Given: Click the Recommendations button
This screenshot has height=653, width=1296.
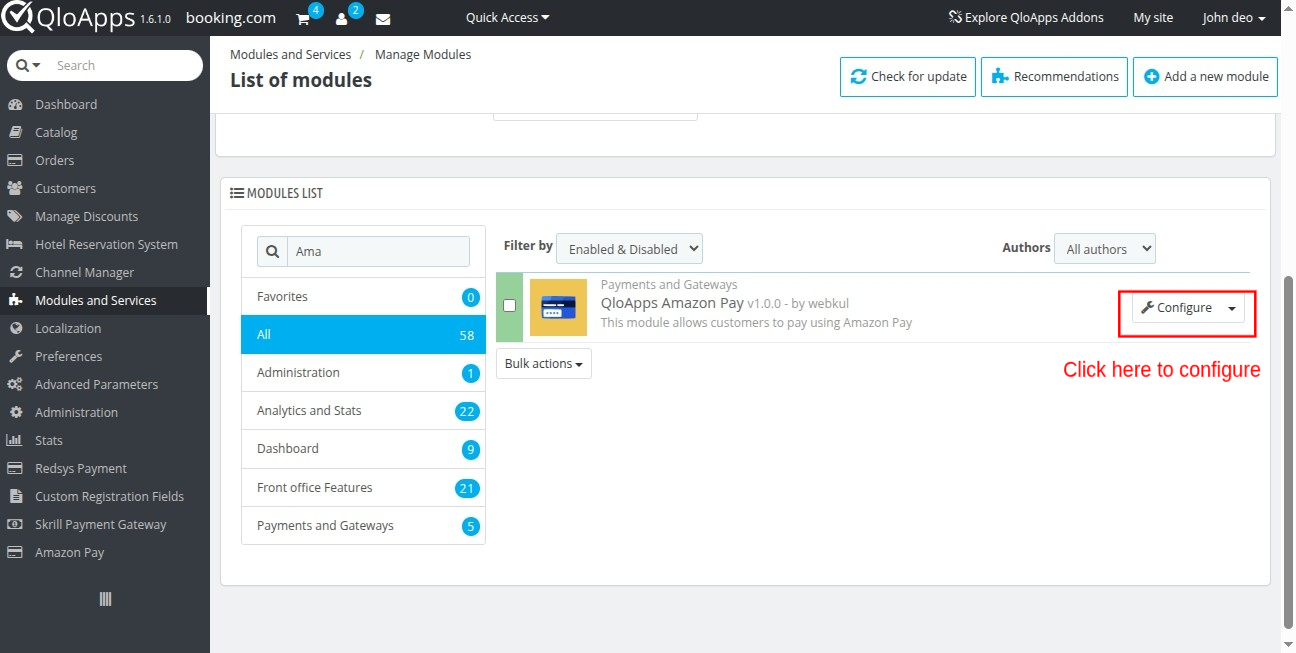Looking at the screenshot, I should point(1054,76).
